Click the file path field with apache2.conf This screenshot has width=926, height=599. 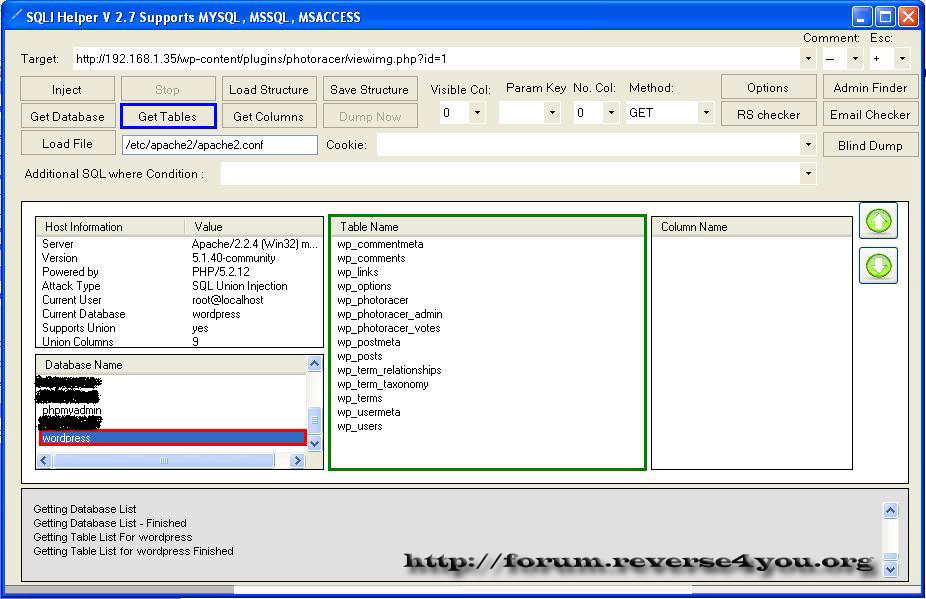pyautogui.click(x=220, y=145)
